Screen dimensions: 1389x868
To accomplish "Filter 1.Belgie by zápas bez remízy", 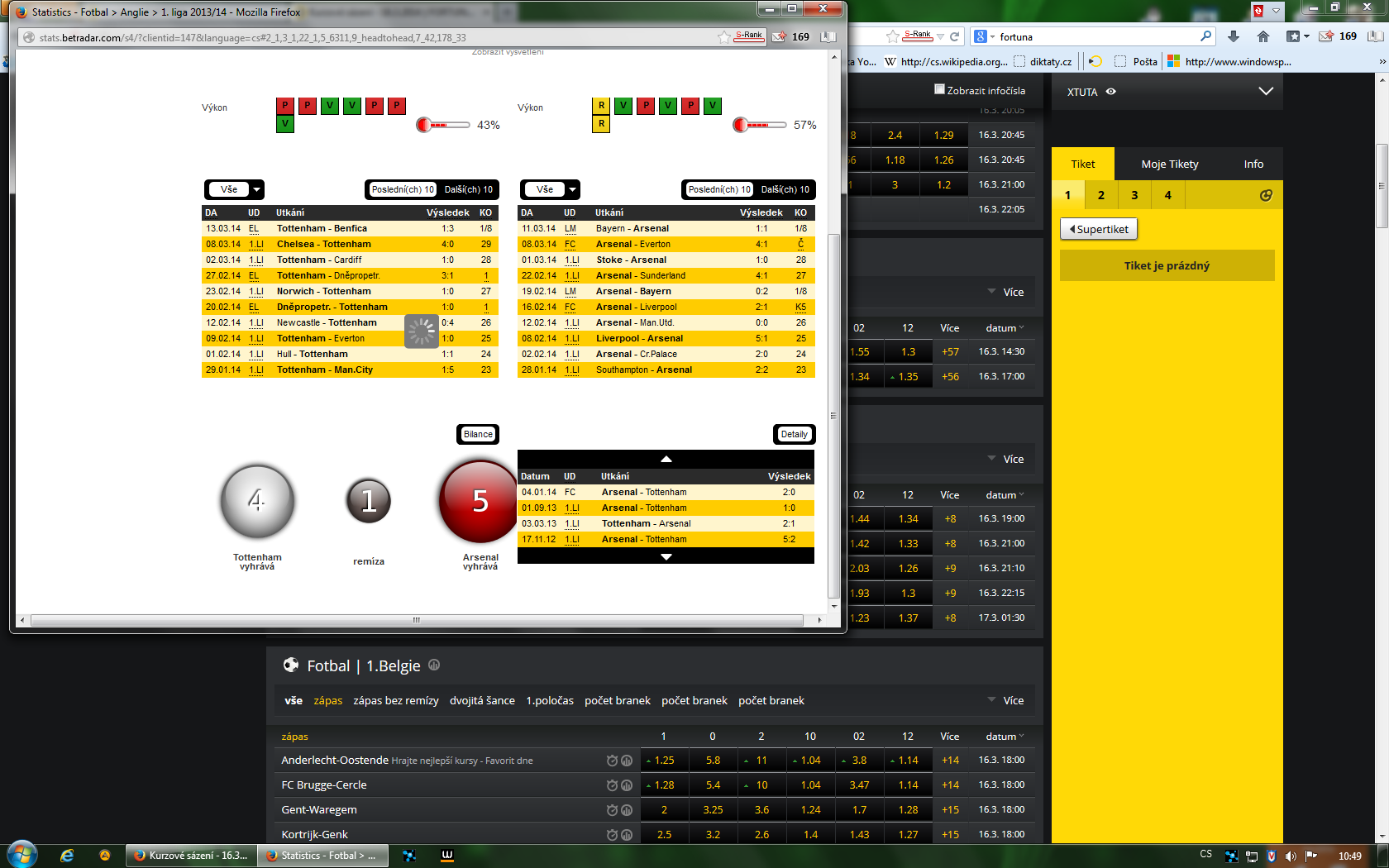I will (396, 700).
